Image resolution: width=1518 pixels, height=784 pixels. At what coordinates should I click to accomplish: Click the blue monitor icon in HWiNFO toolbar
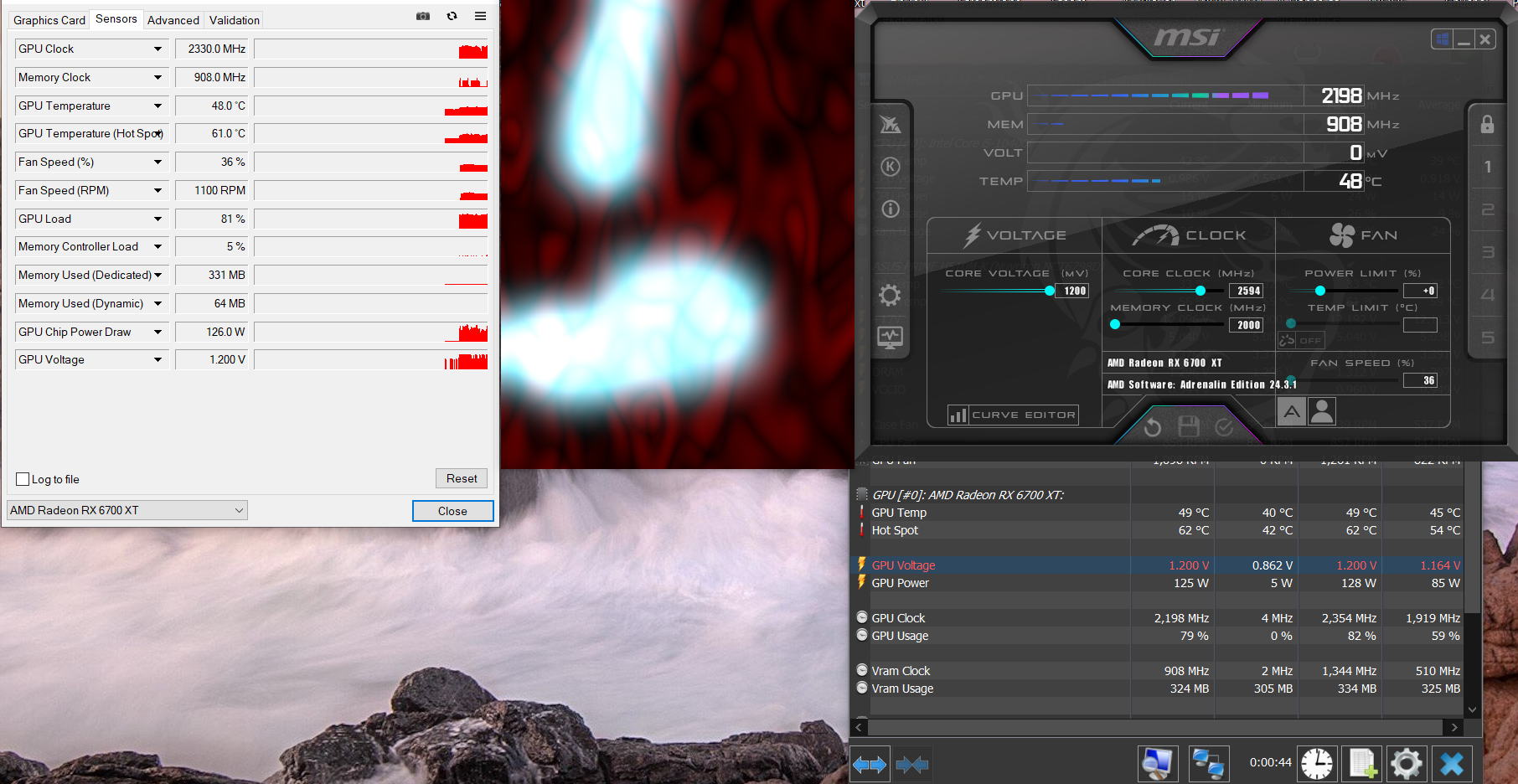click(1158, 764)
